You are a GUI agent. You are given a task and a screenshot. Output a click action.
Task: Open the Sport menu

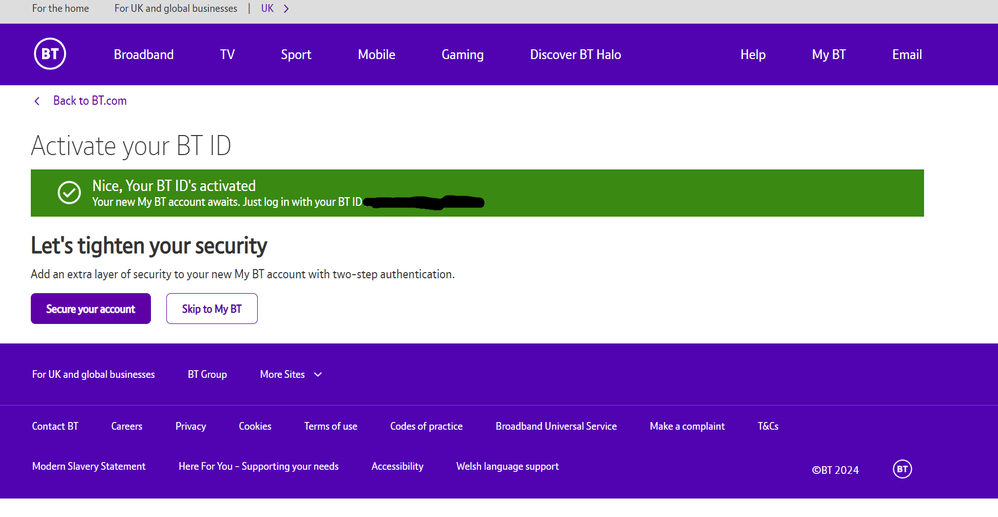296,55
